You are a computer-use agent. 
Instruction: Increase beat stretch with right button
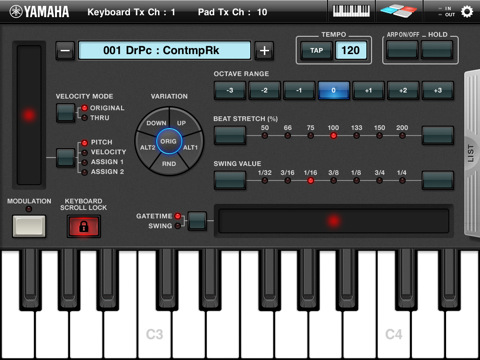pos(438,135)
